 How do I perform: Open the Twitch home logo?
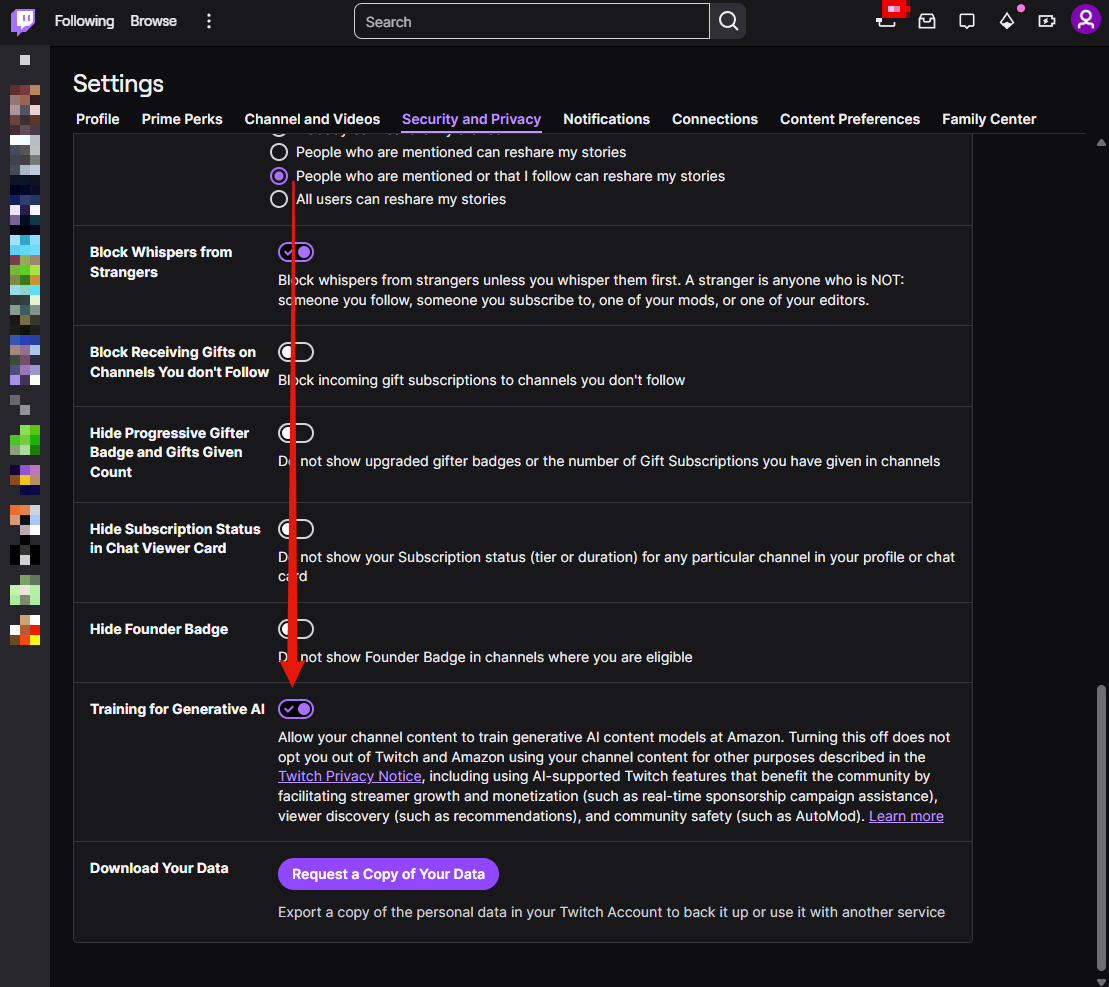23,21
